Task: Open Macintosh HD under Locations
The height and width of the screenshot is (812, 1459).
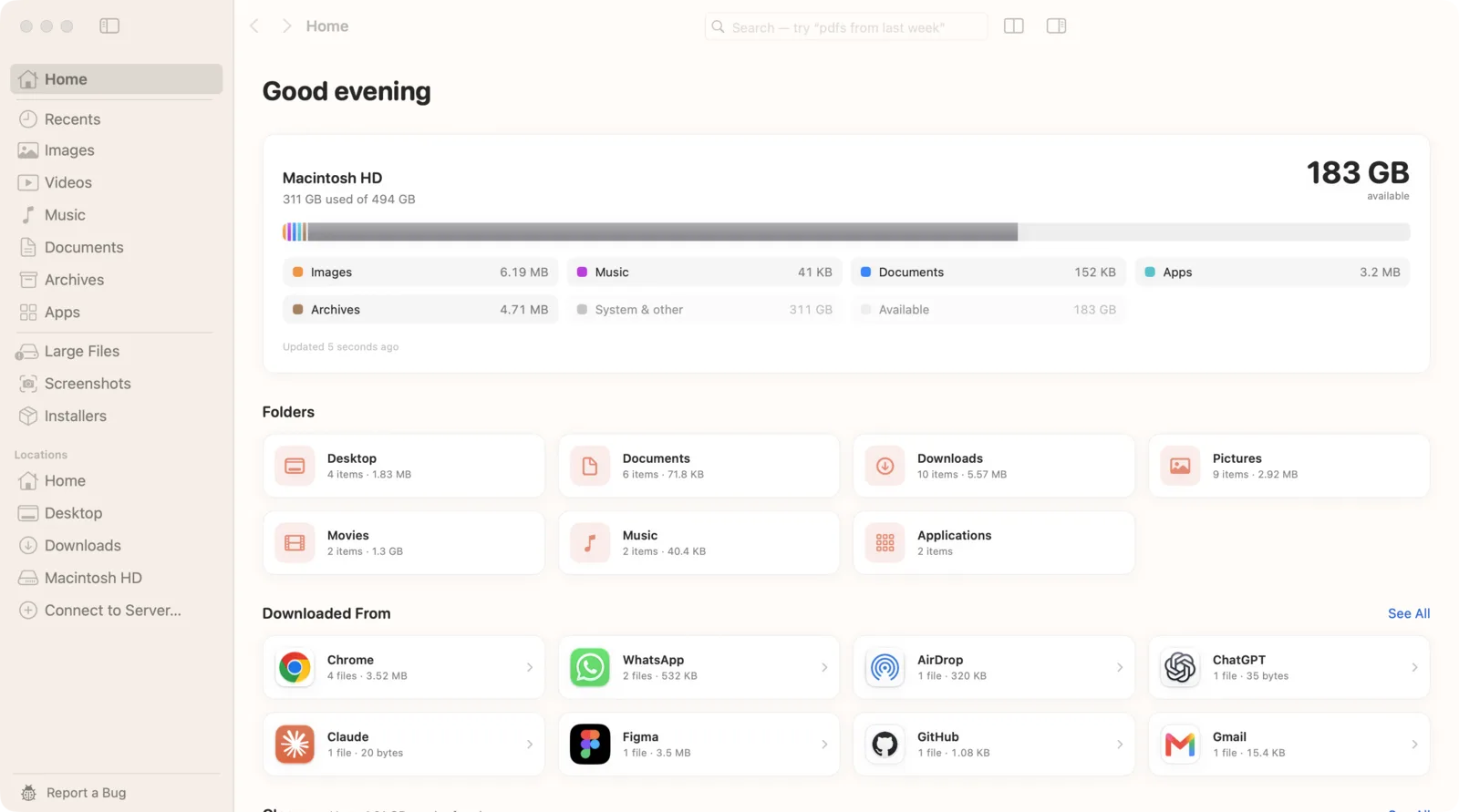Action: coord(116,578)
